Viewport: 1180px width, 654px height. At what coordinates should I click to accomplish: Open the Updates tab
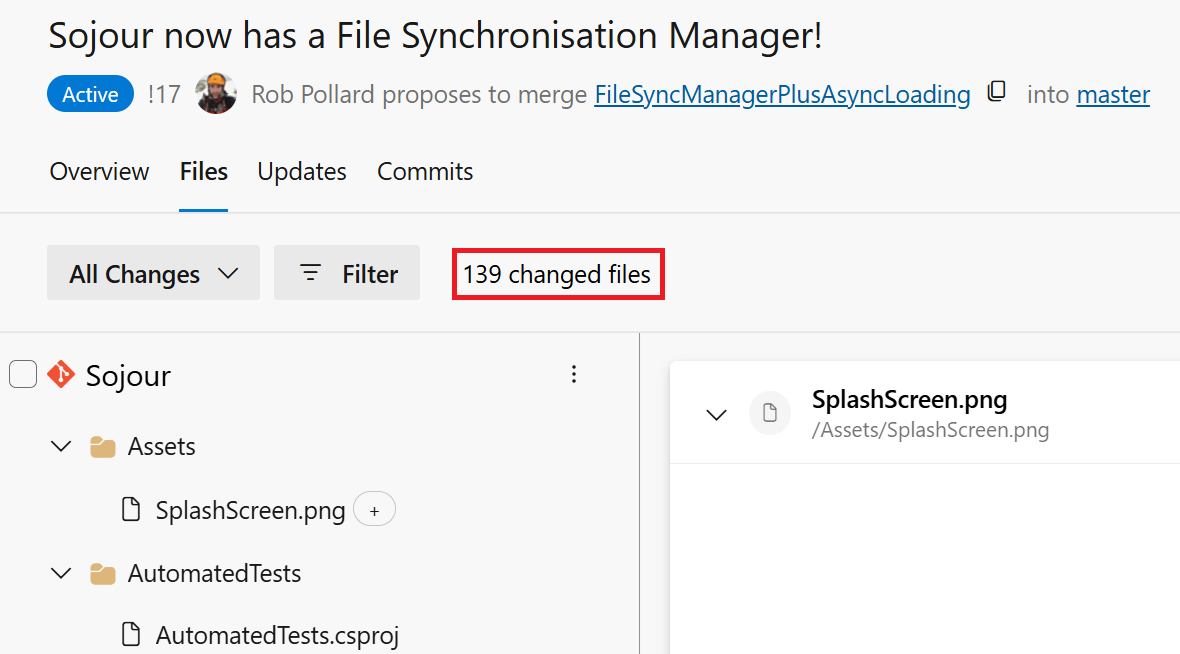point(302,172)
